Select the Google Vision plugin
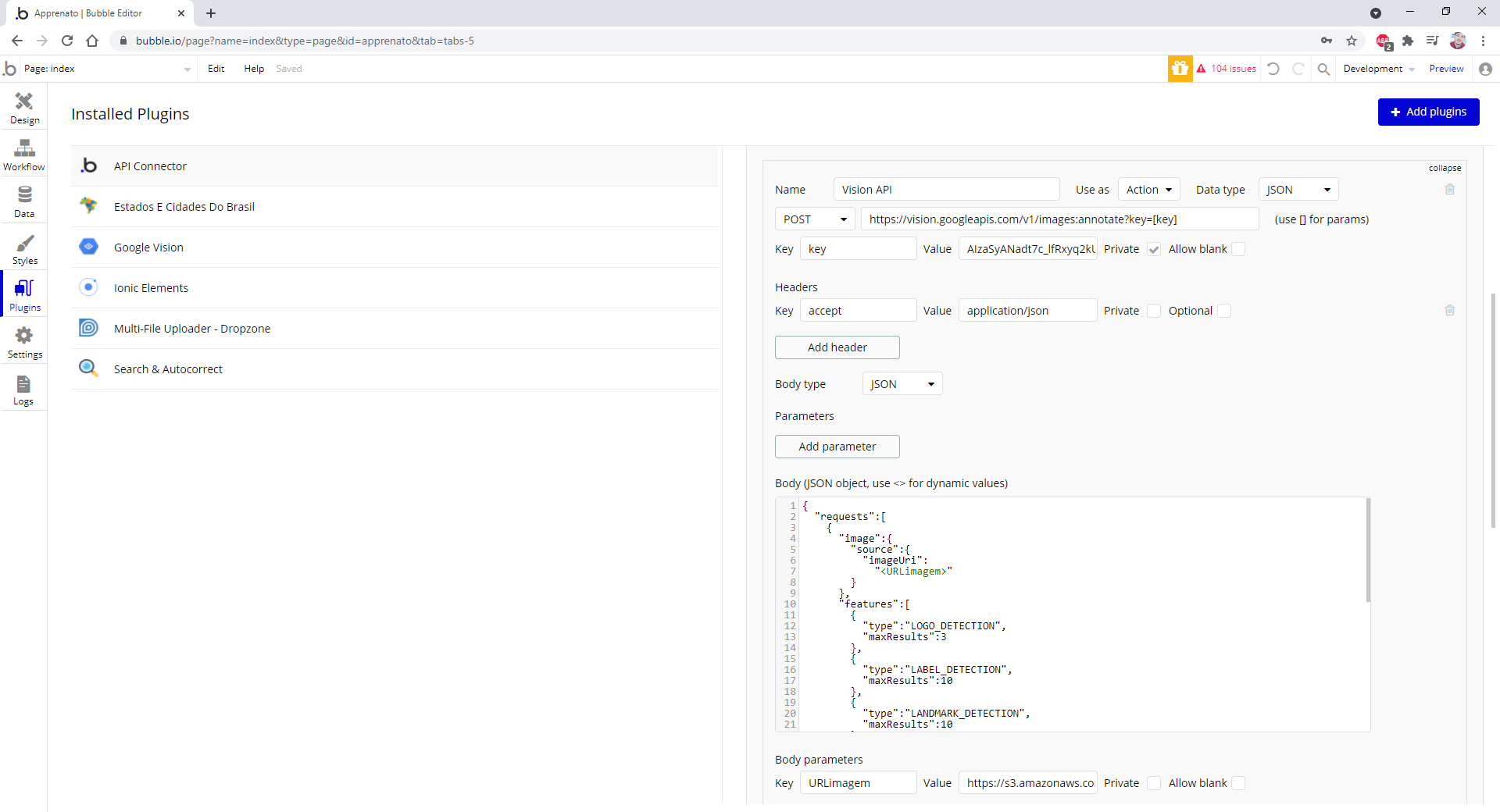The width and height of the screenshot is (1500, 812). coord(395,248)
